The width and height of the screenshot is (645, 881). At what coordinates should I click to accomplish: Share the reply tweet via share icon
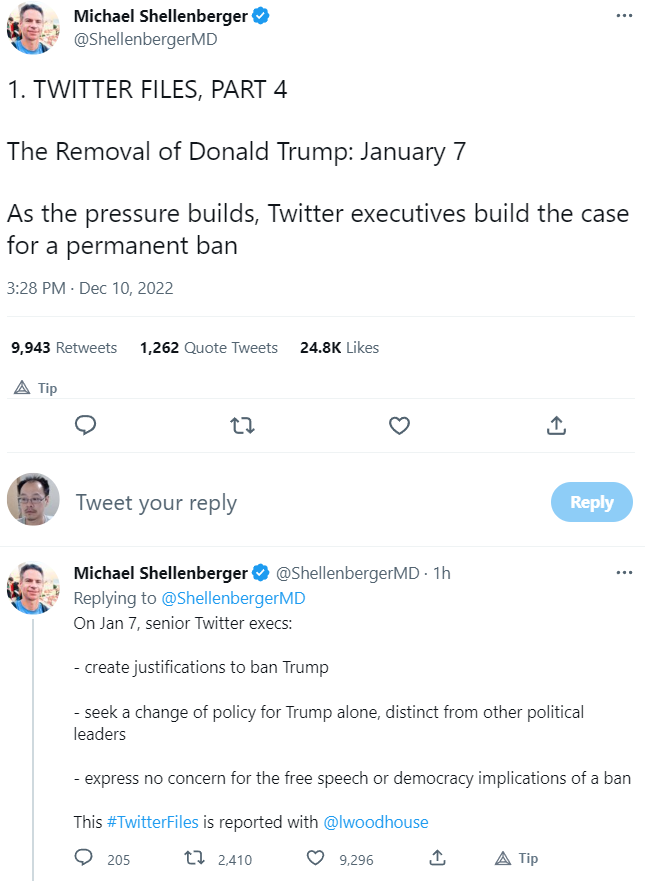(x=437, y=858)
